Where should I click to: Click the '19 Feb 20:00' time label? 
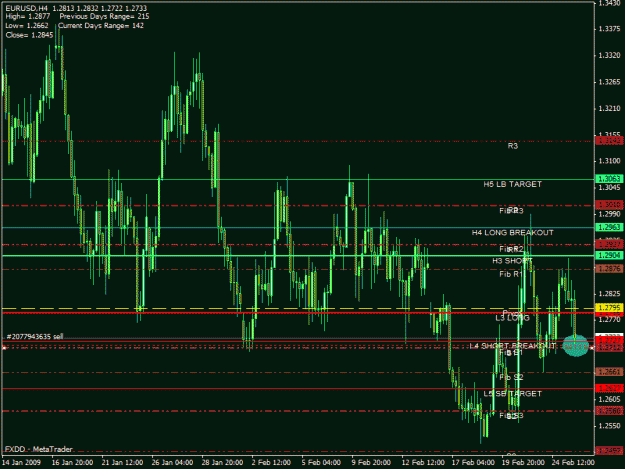(x=523, y=462)
